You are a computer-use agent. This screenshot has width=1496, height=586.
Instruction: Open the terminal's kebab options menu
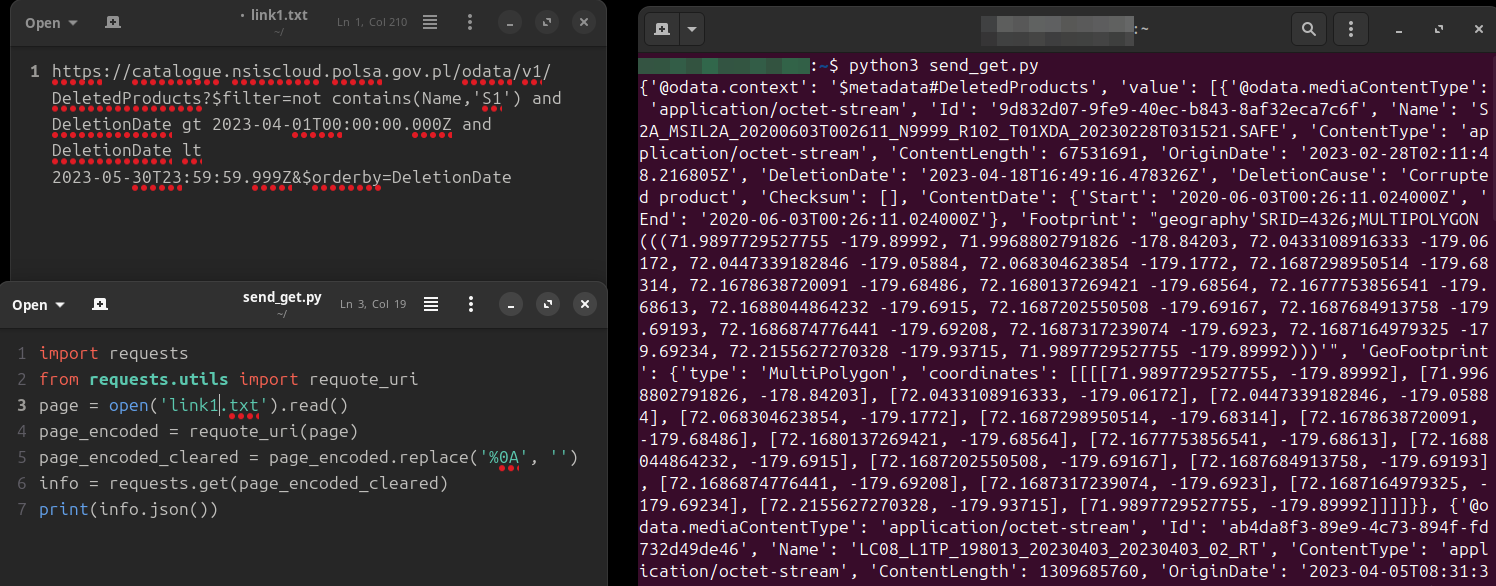click(1350, 29)
